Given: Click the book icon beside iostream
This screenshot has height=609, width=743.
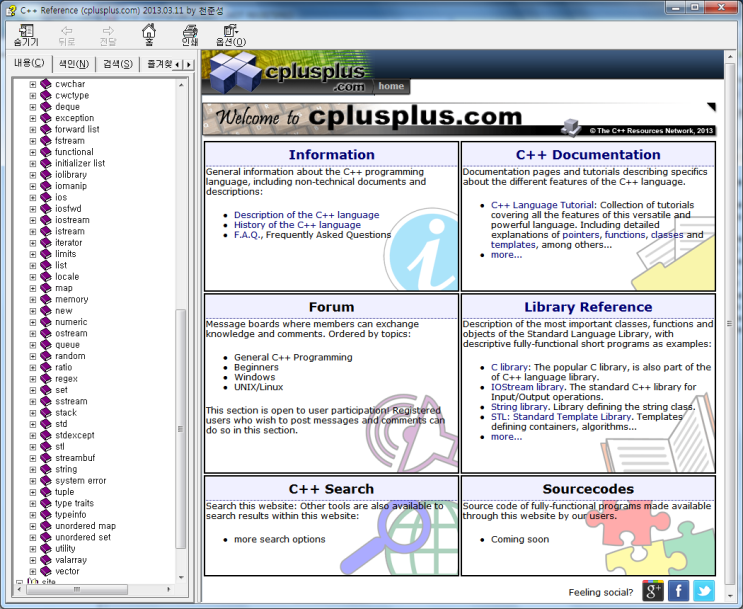Looking at the screenshot, I should coord(45,220).
